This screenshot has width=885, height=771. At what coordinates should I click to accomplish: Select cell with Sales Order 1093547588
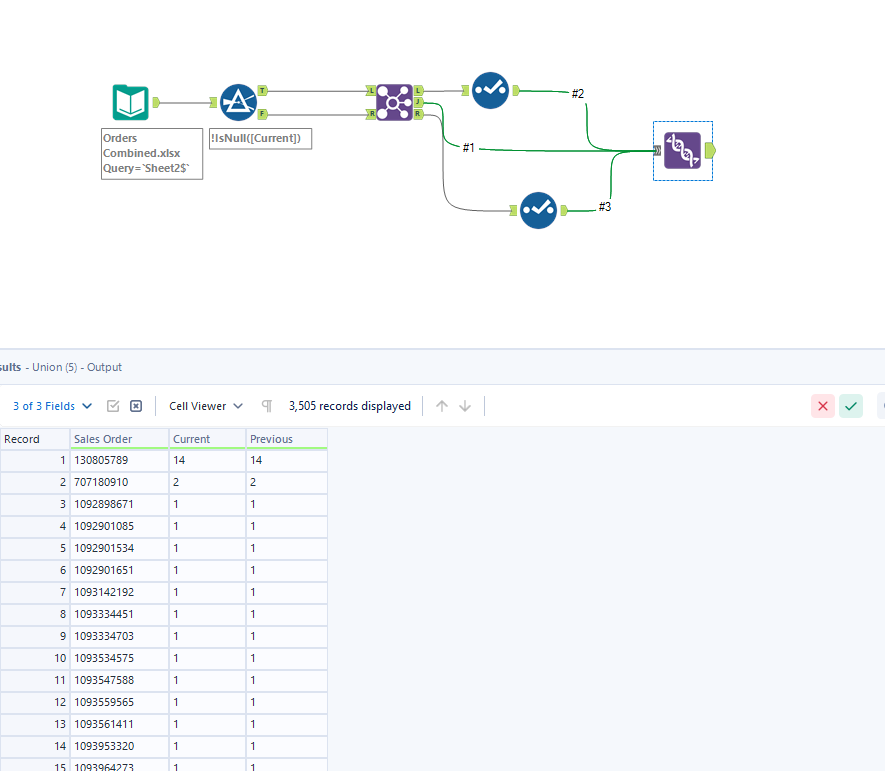(119, 681)
